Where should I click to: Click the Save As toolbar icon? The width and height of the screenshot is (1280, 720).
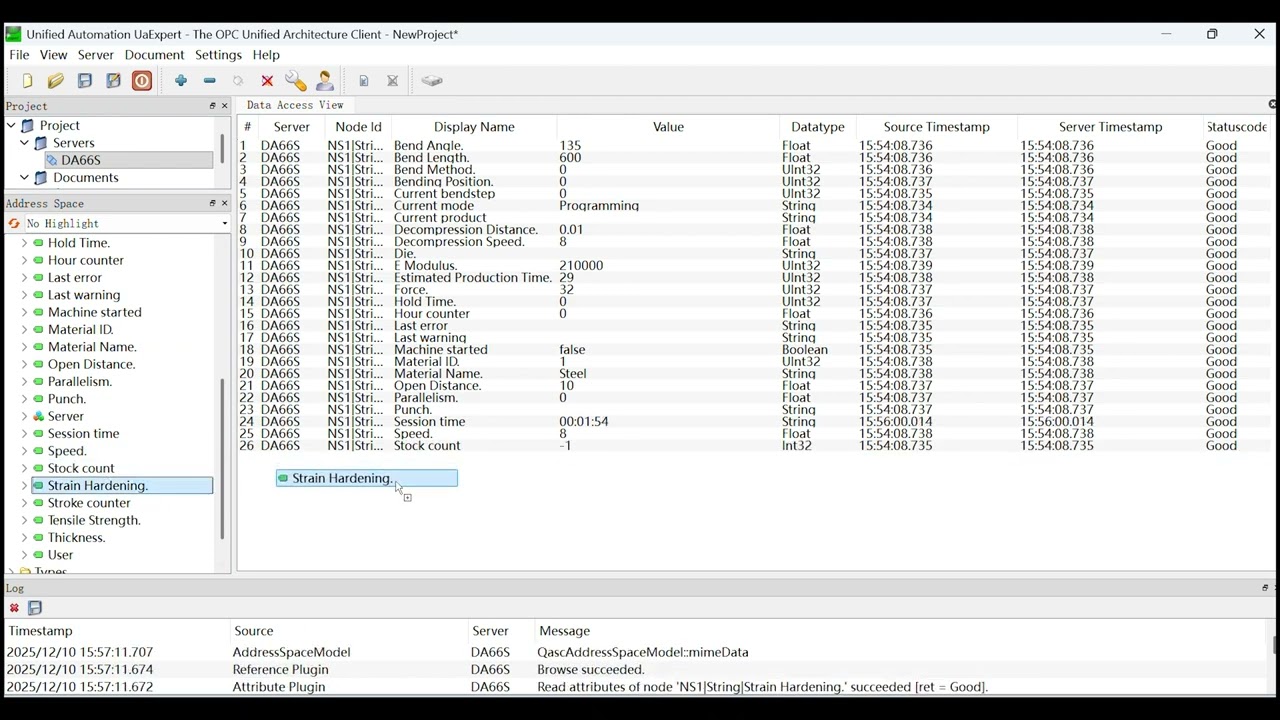tap(114, 81)
